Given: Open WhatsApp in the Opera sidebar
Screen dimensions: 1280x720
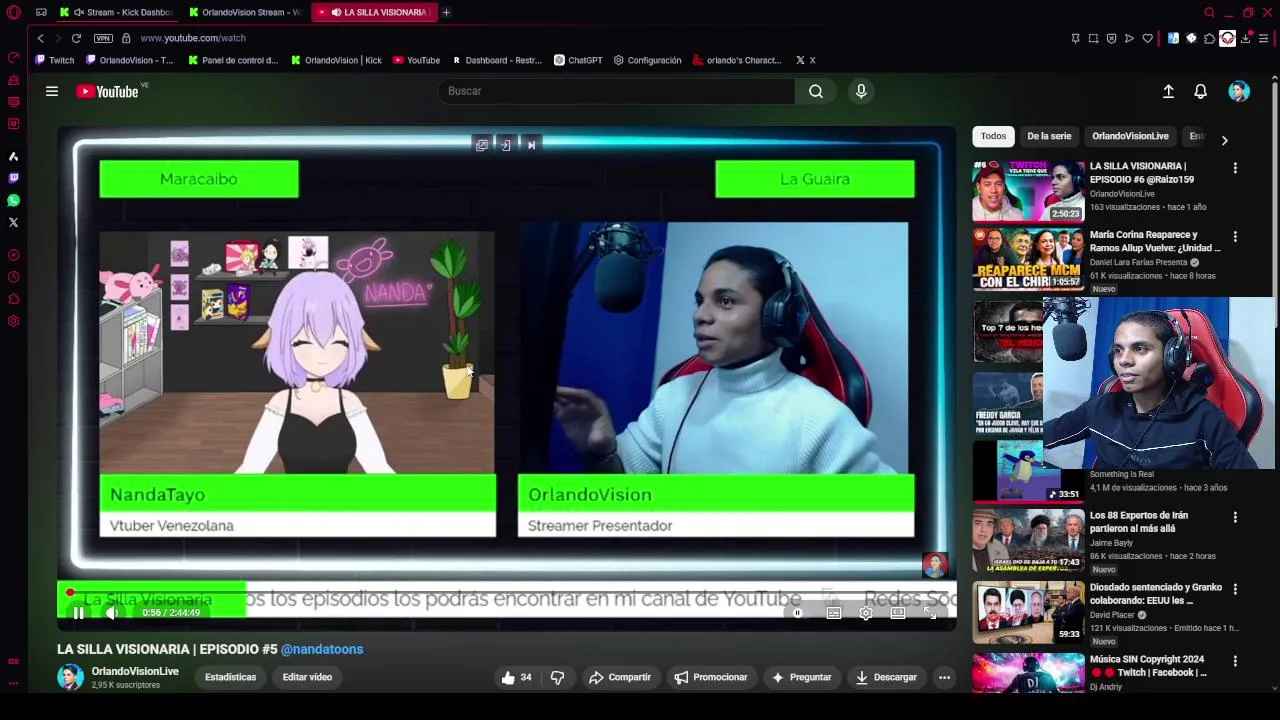Looking at the screenshot, I should tap(13, 200).
